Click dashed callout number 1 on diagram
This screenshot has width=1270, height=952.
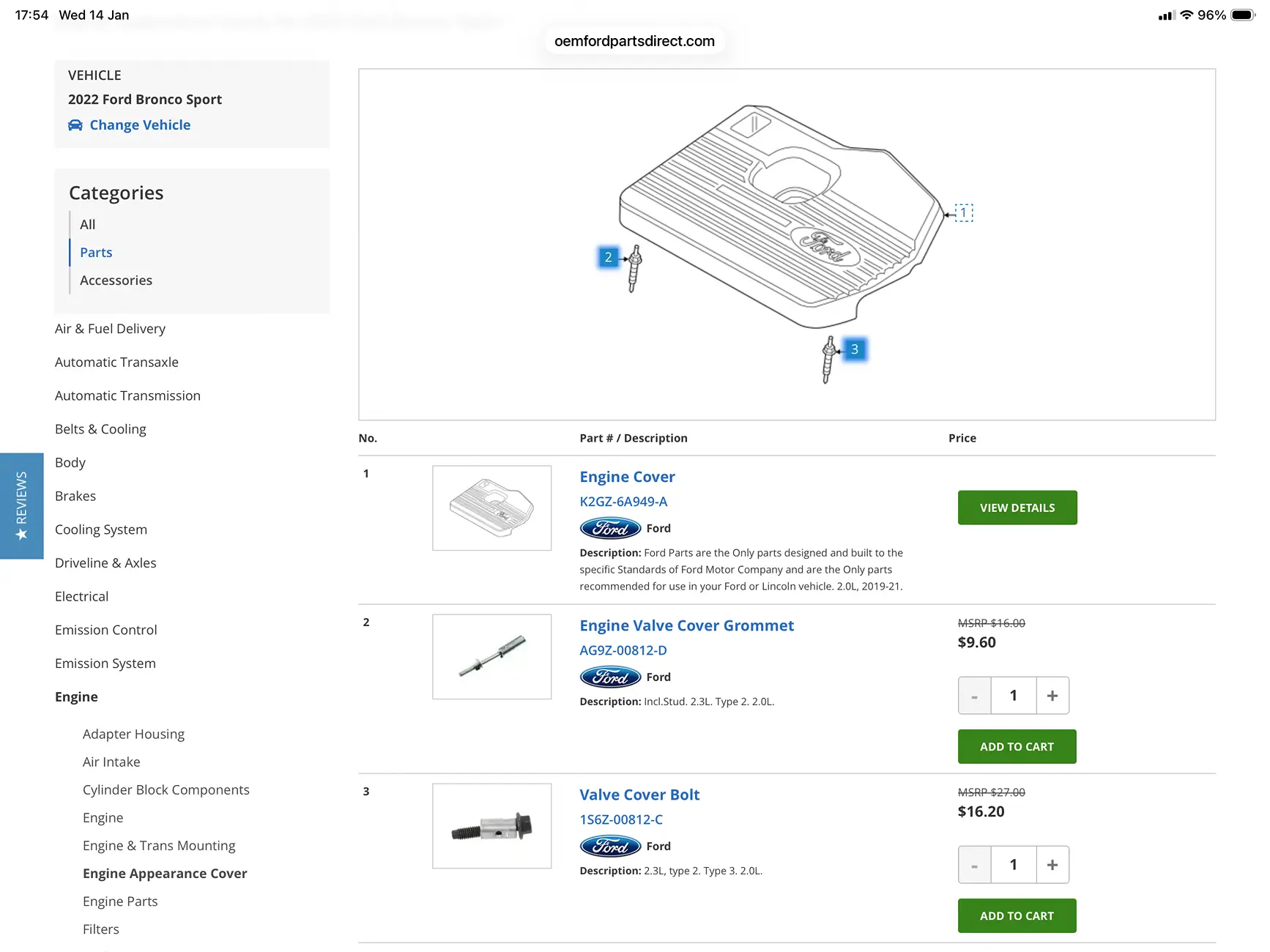[x=964, y=213]
